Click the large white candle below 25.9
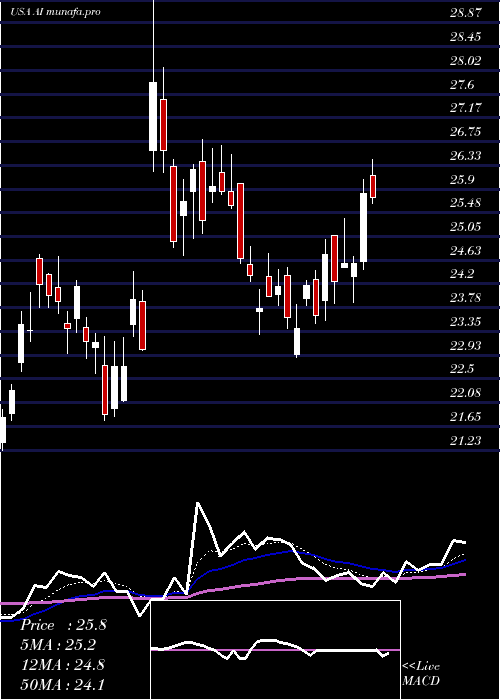Viewport: 500px width, 700px height. (x=363, y=227)
